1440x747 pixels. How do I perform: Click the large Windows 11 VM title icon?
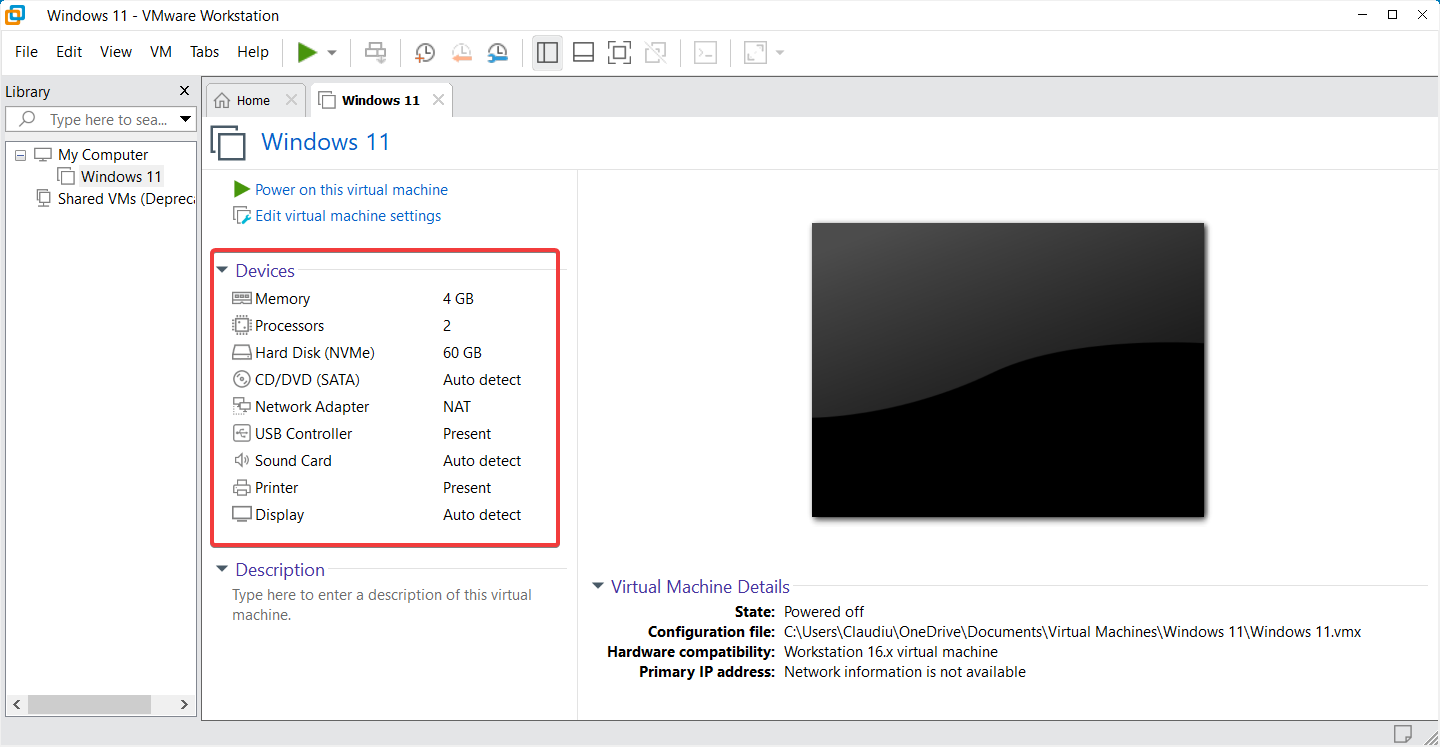click(x=229, y=143)
